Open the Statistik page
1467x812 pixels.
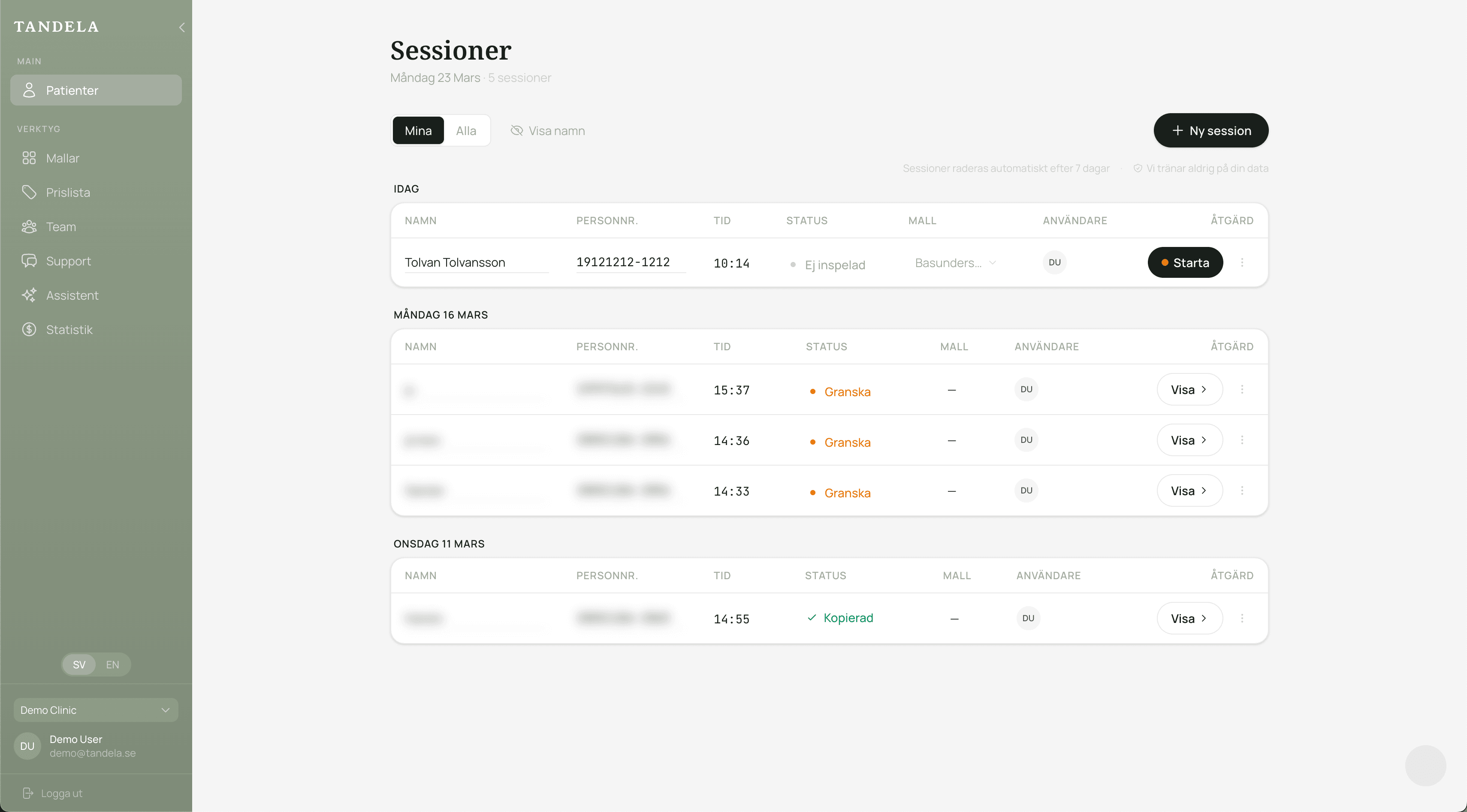pos(96,329)
